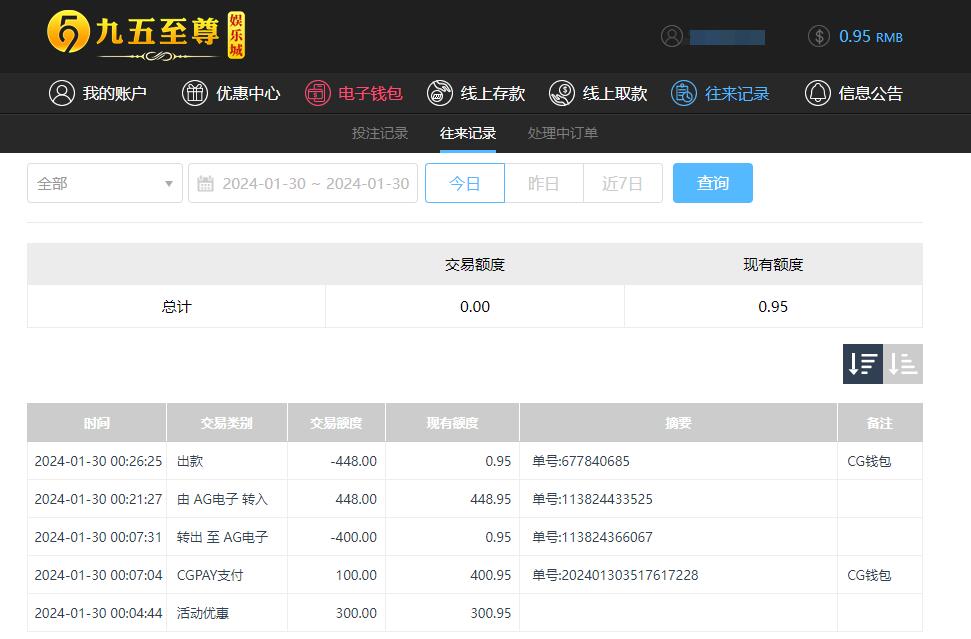The height and width of the screenshot is (639, 971).
Task: Open 我的账户 menu item
Action: pyautogui.click(x=98, y=93)
